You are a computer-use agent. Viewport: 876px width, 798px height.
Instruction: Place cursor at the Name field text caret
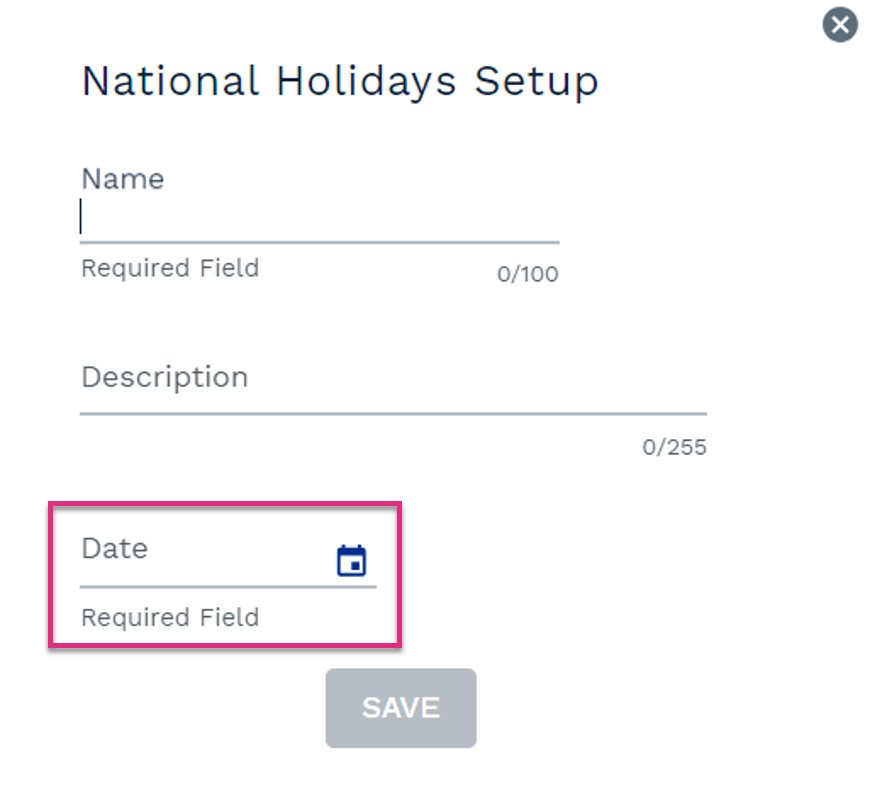(81, 216)
